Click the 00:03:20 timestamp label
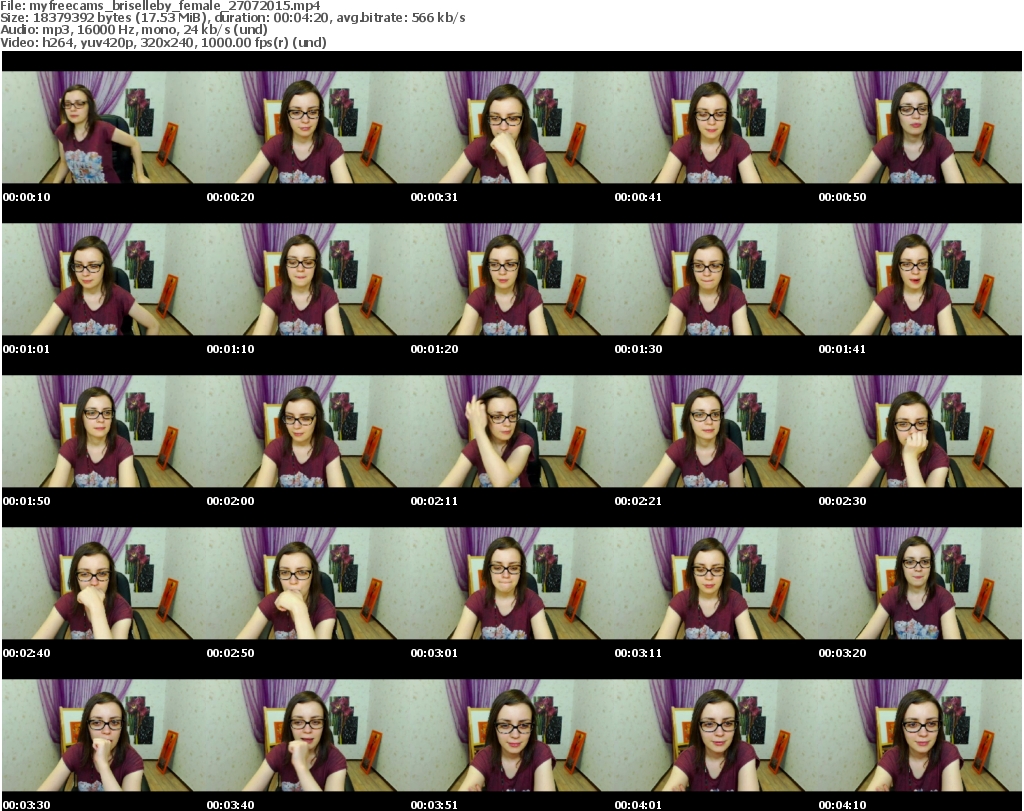Image resolution: width=1024 pixels, height=811 pixels. (x=842, y=652)
